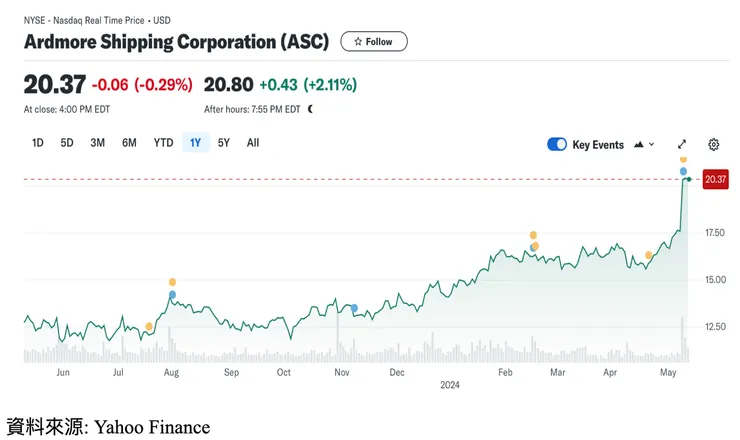Expand chart to full screen
Viewport: 740px width, 440px height.
[682, 144]
